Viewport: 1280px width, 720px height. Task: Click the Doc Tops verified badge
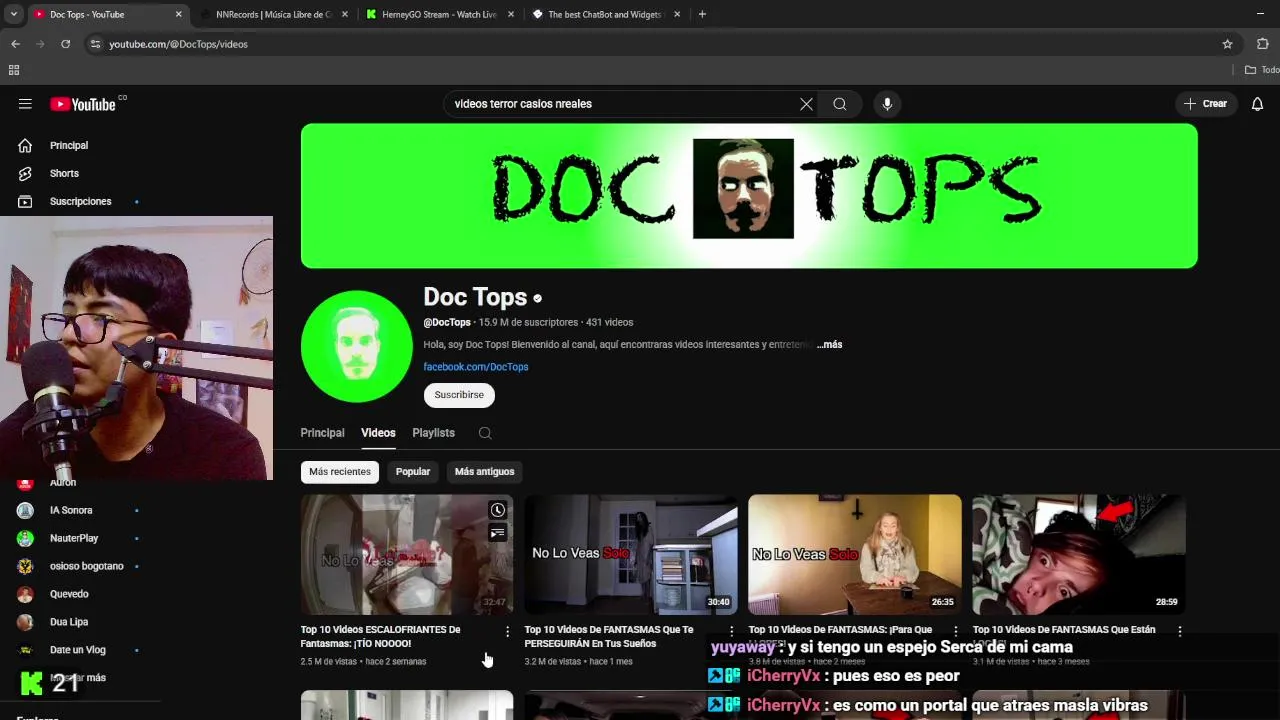click(x=537, y=298)
